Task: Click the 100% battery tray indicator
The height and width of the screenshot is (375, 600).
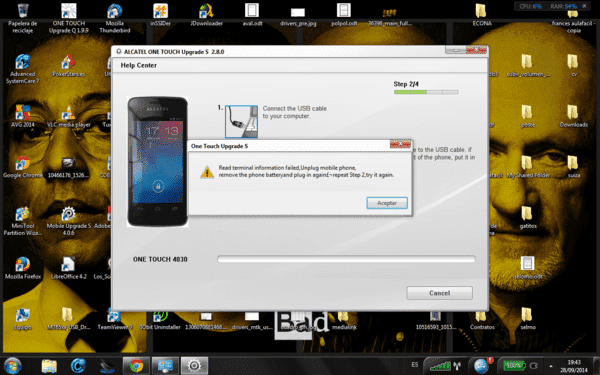Action: click(x=513, y=365)
